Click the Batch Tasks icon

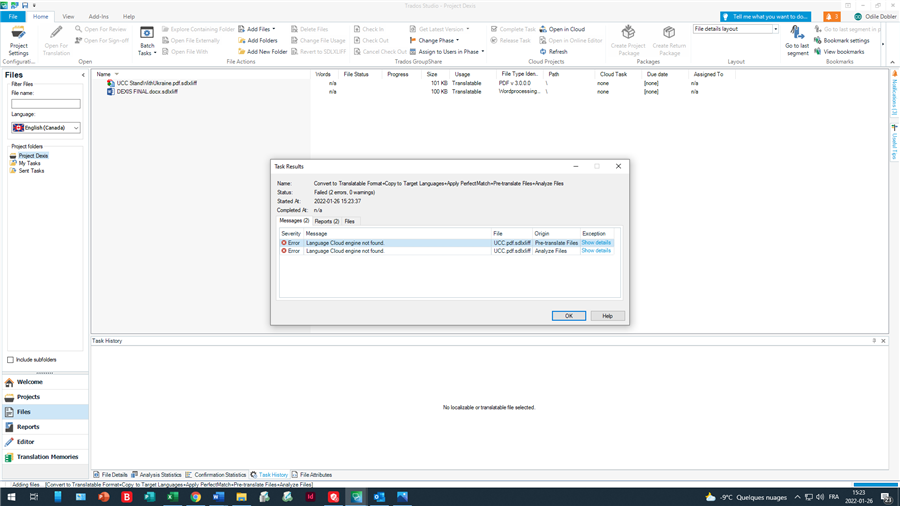point(147,34)
